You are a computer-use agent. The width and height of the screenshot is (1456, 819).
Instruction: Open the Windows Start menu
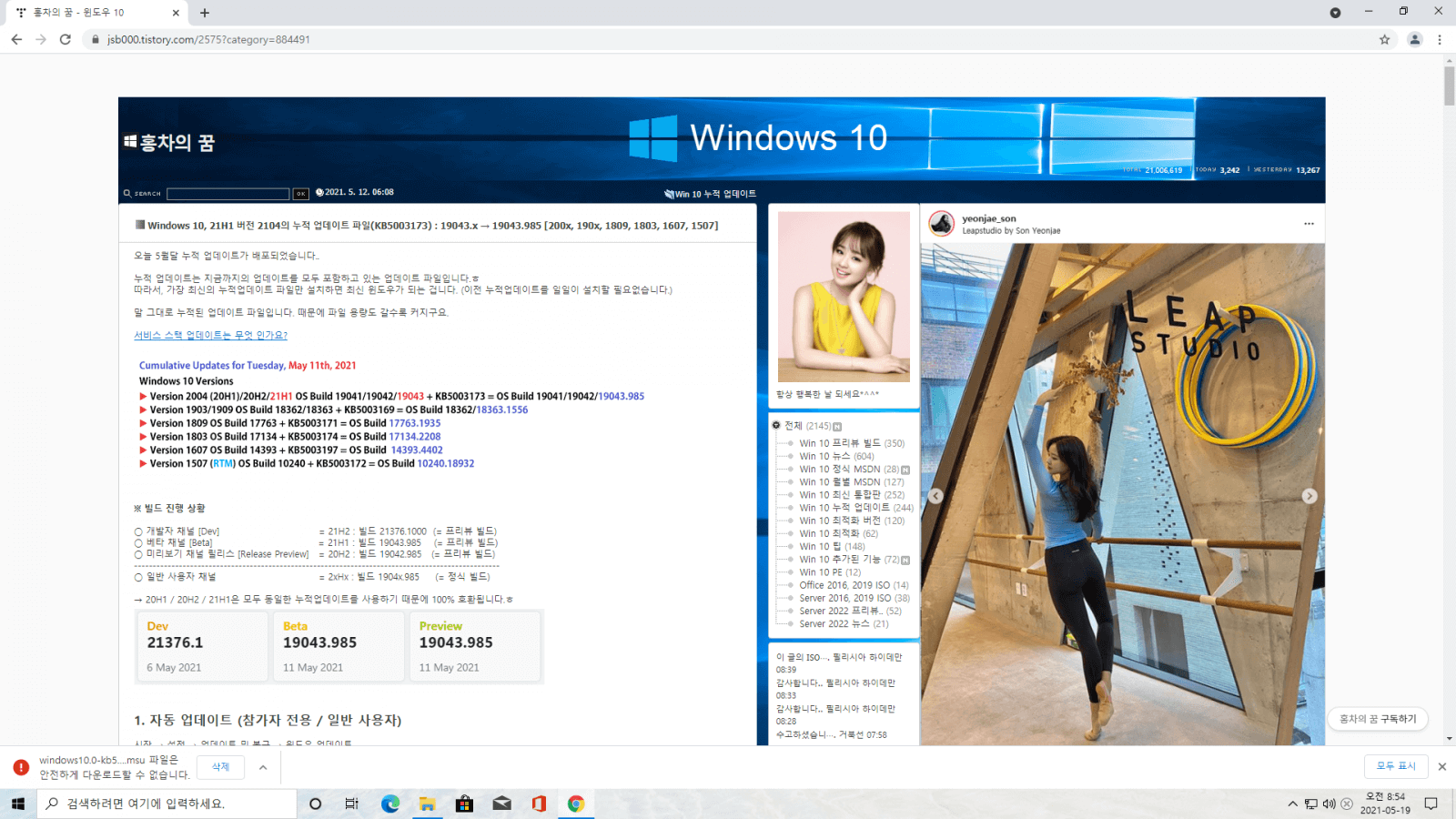tap(17, 804)
